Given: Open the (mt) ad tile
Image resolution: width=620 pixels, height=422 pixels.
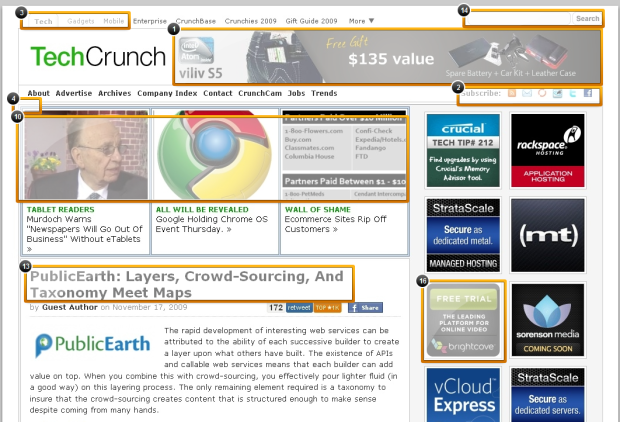Looking at the screenshot, I should (548, 235).
